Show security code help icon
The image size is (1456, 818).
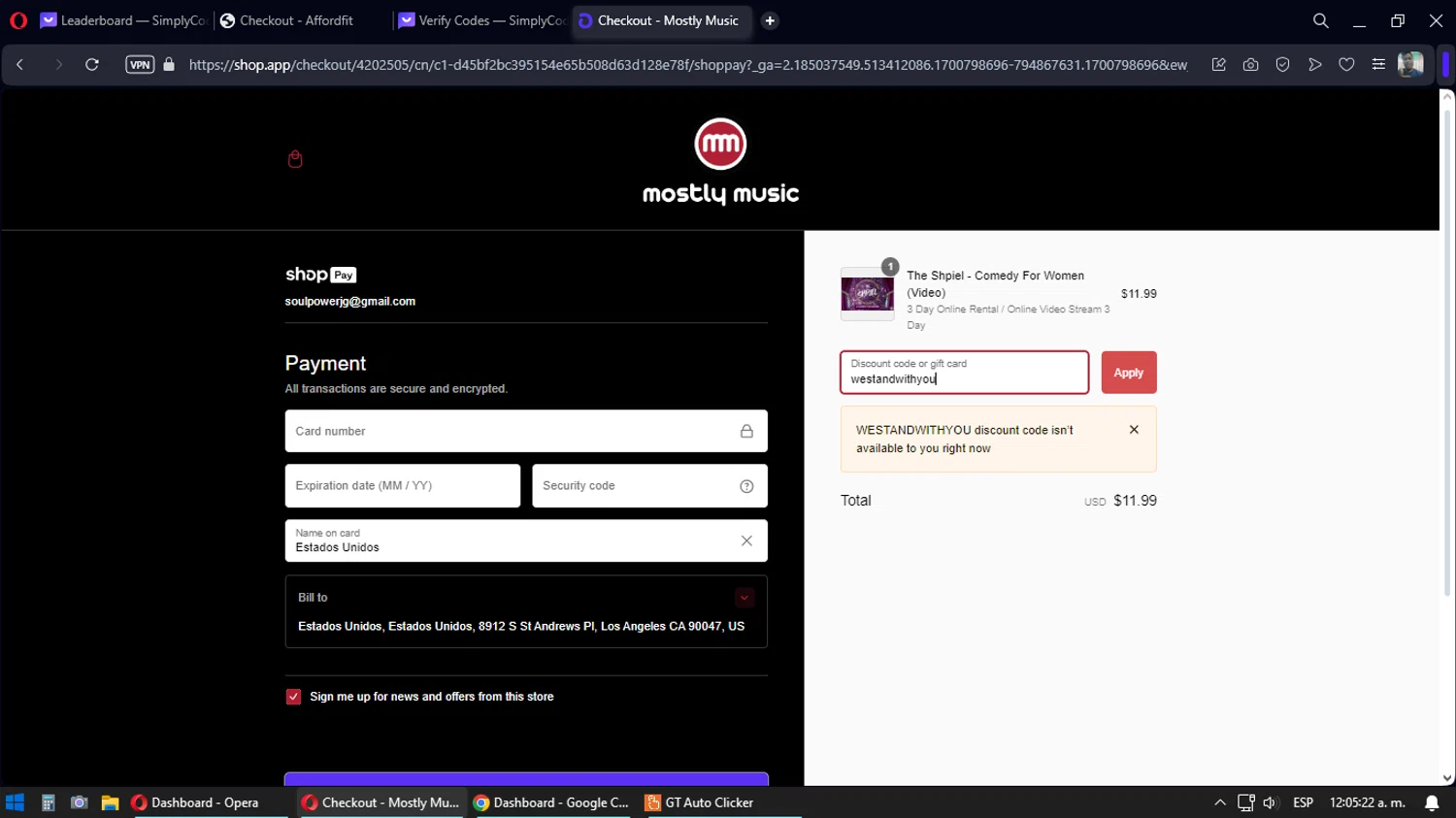746,486
